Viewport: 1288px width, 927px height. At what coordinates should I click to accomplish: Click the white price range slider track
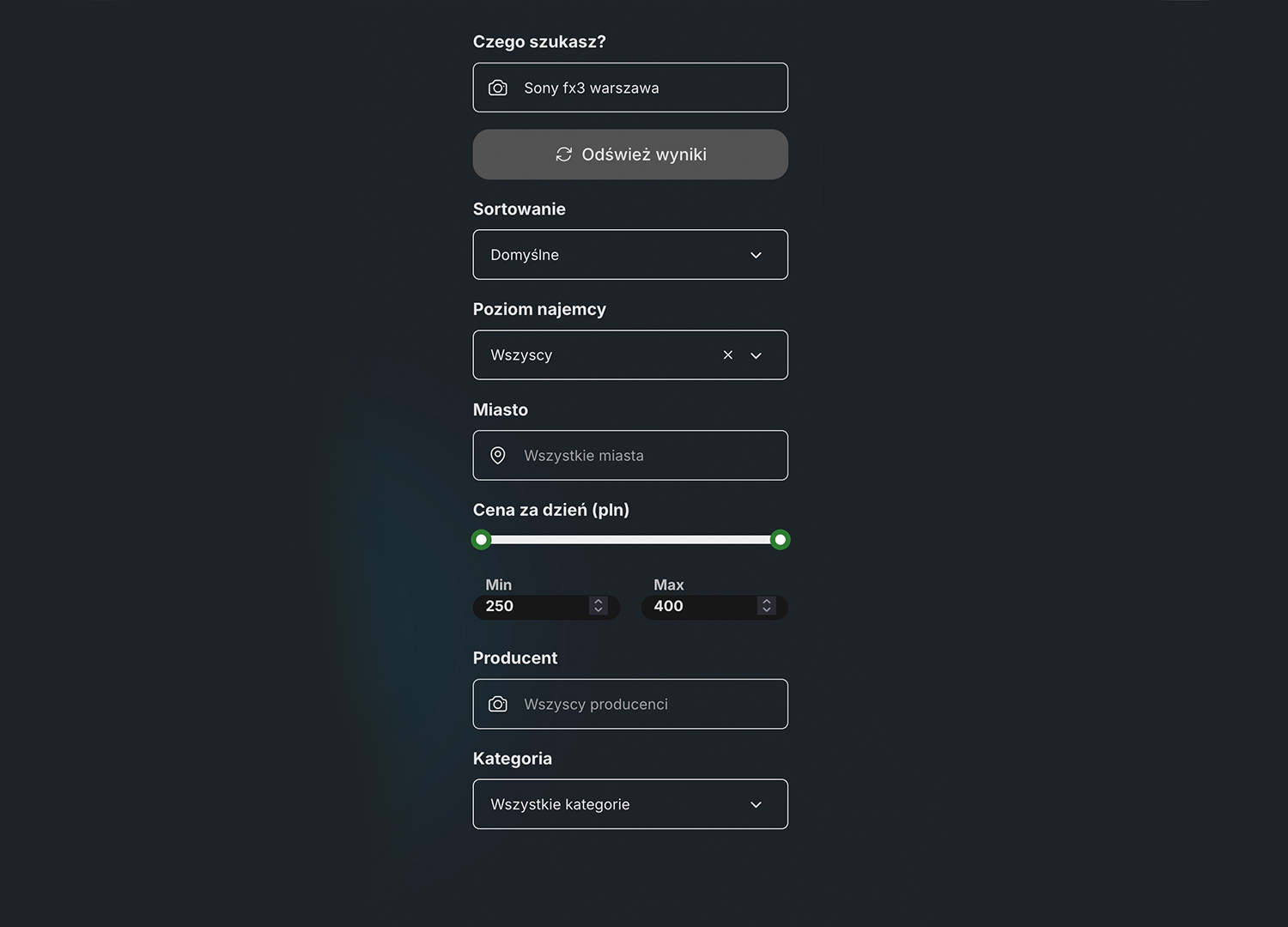630,540
